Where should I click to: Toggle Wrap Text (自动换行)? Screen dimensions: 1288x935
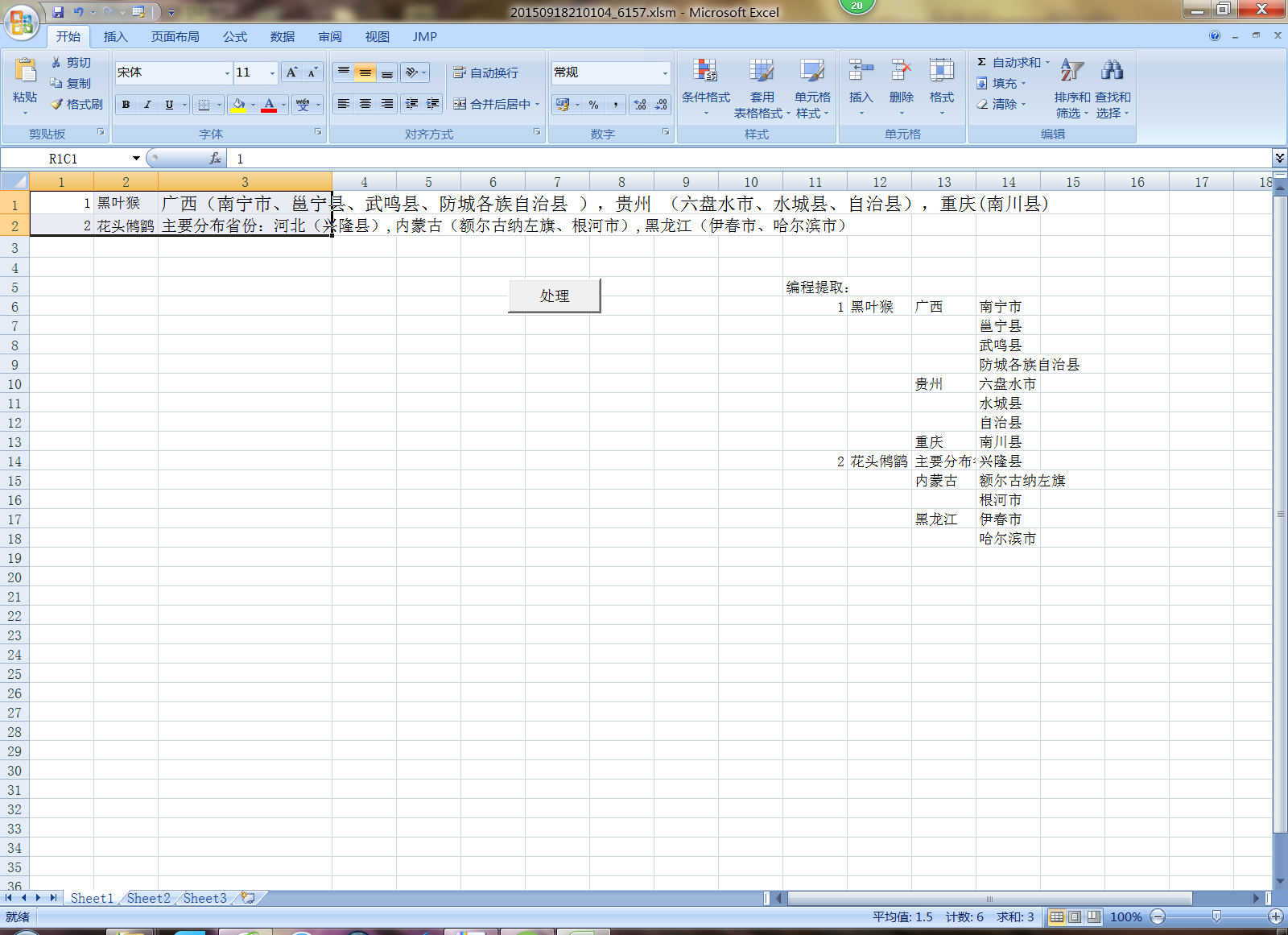(486, 72)
